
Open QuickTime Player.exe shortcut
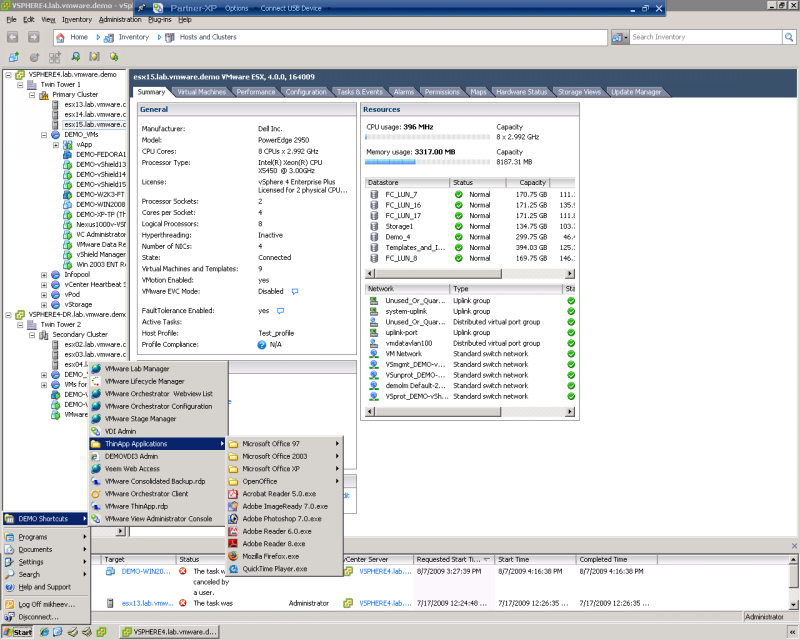point(274,568)
